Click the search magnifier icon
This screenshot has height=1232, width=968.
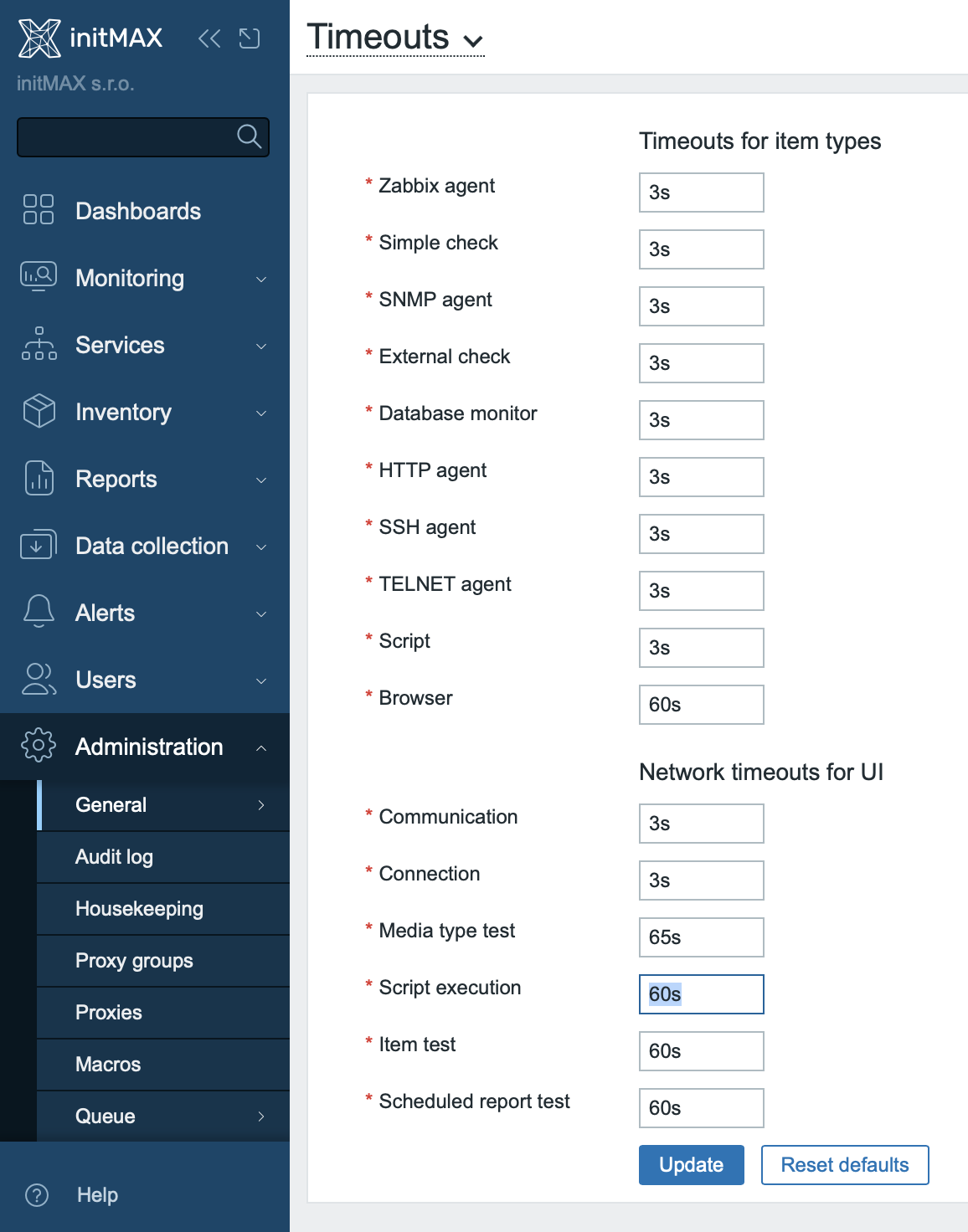click(249, 136)
